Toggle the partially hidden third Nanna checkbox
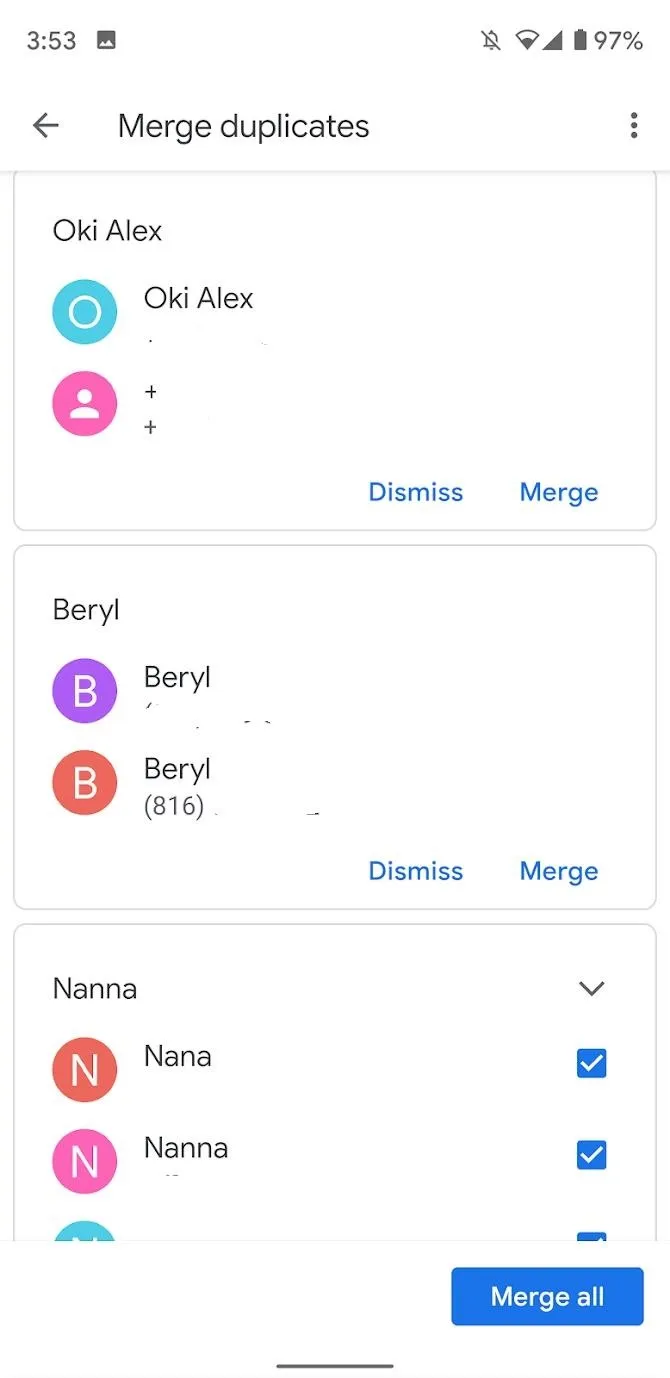This screenshot has height=1378, width=670. (x=592, y=1236)
